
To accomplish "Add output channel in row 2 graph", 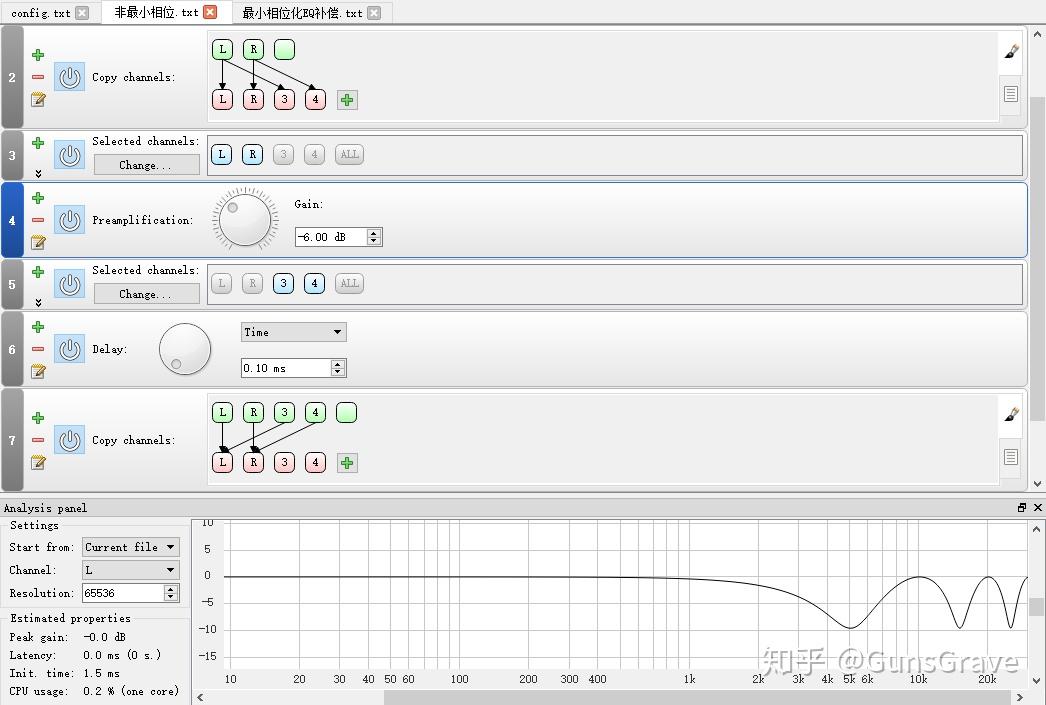I will pos(347,100).
